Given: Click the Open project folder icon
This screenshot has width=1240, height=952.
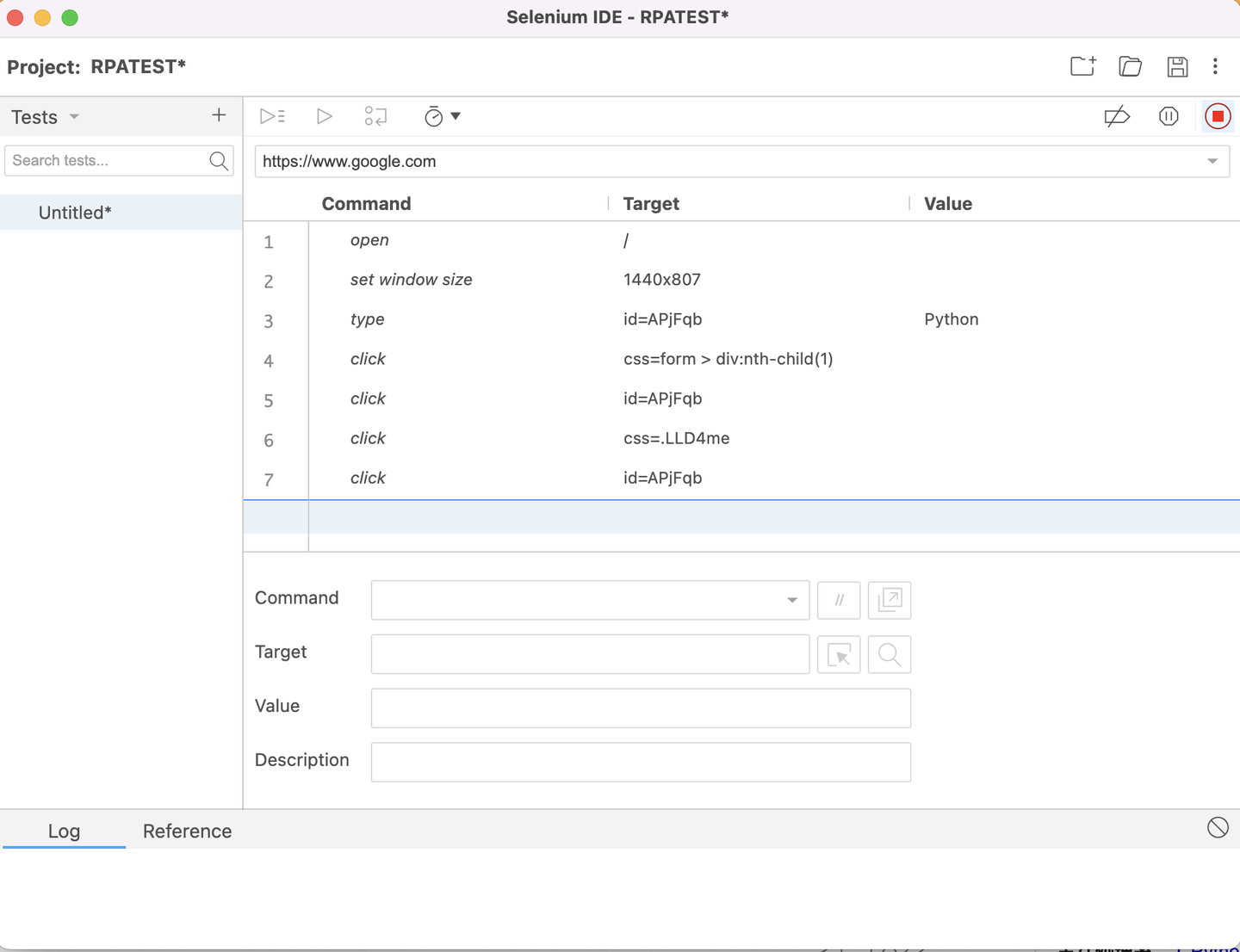Looking at the screenshot, I should [x=1130, y=66].
